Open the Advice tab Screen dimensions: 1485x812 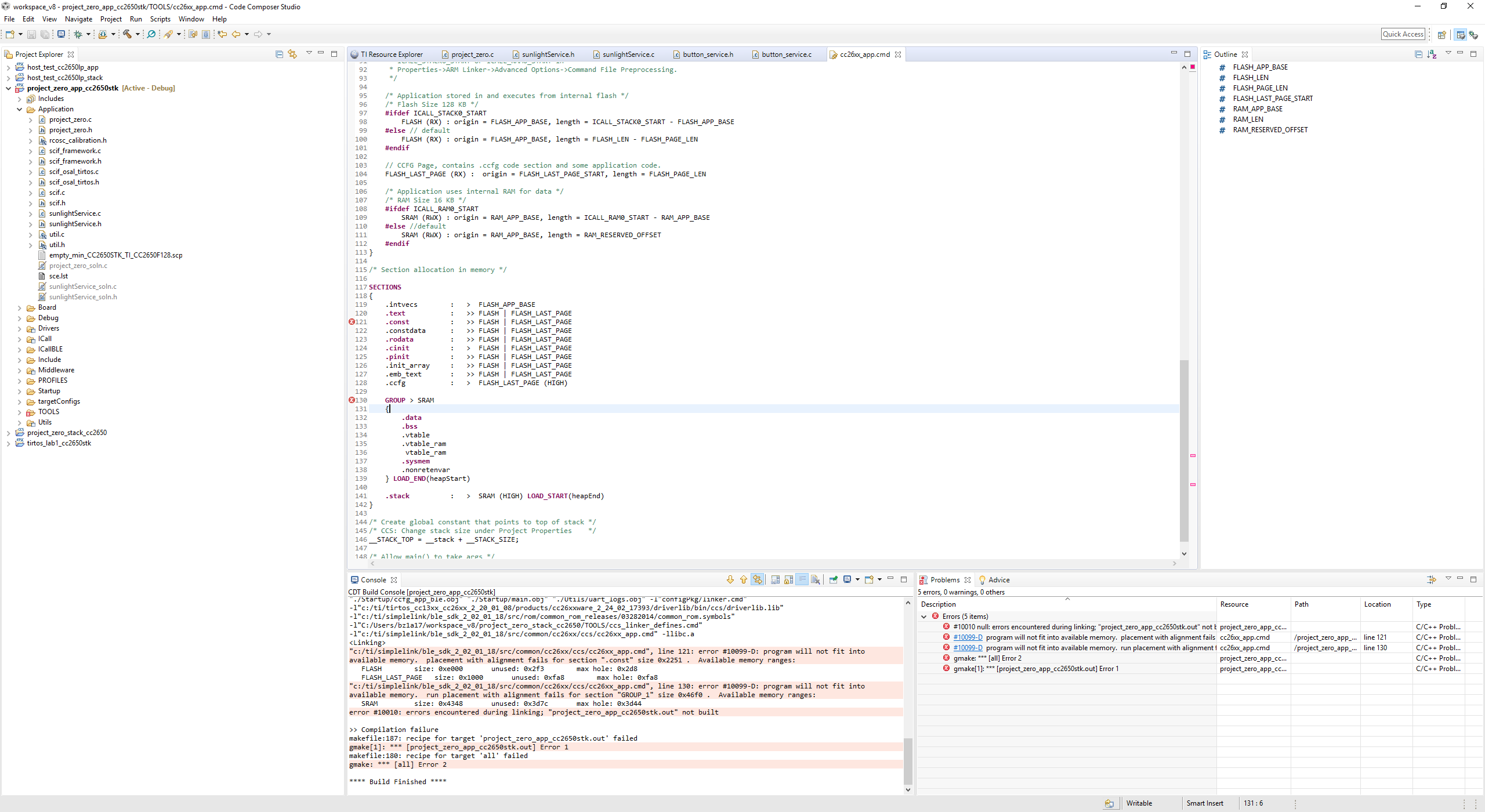[x=998, y=580]
